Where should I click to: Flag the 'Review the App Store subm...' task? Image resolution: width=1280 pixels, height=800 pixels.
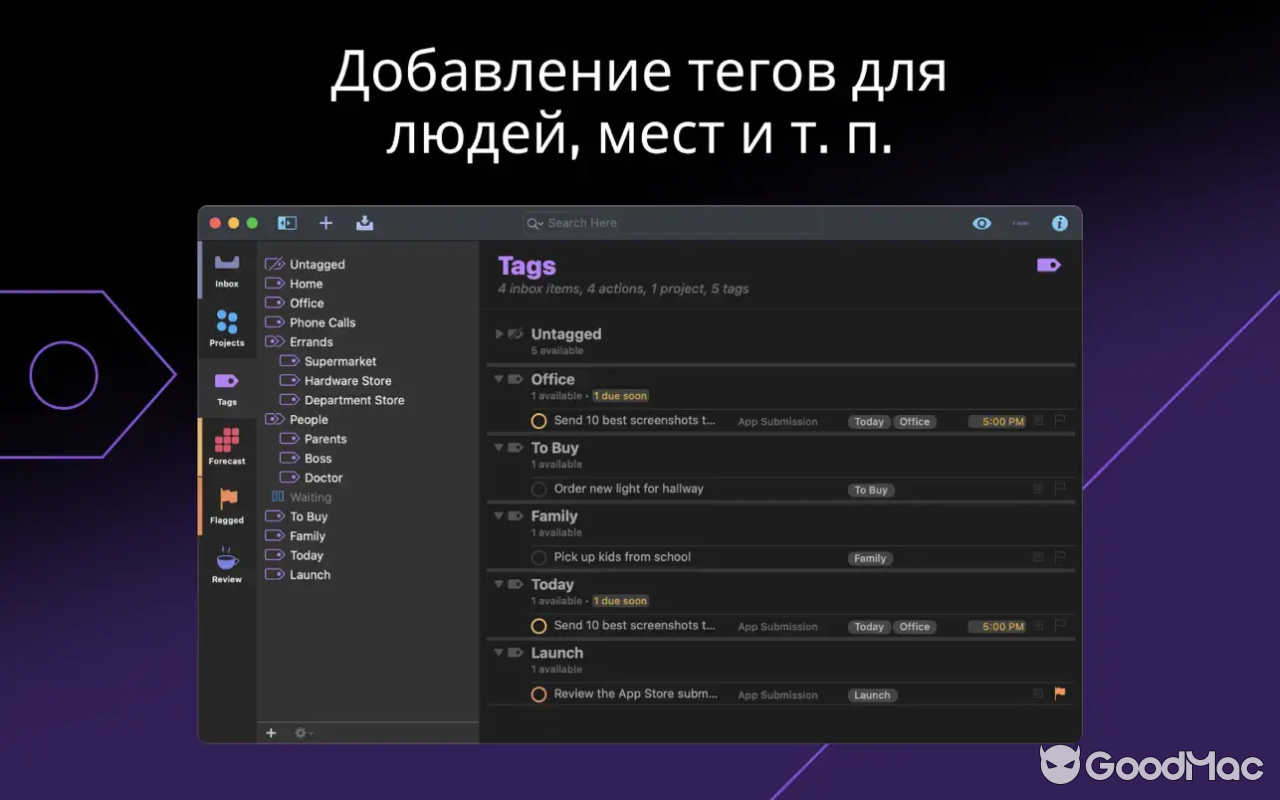point(1060,693)
